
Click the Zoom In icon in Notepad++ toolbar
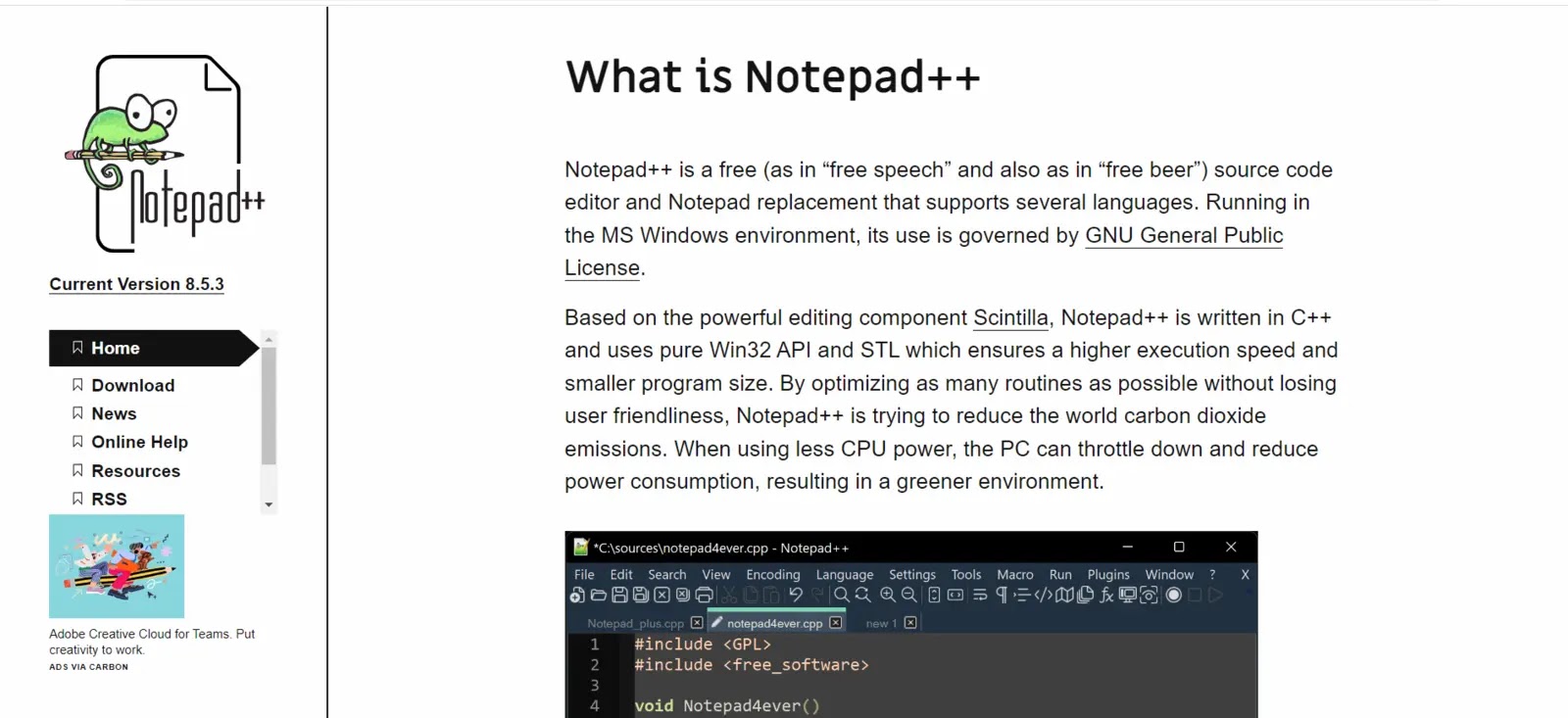(887, 595)
